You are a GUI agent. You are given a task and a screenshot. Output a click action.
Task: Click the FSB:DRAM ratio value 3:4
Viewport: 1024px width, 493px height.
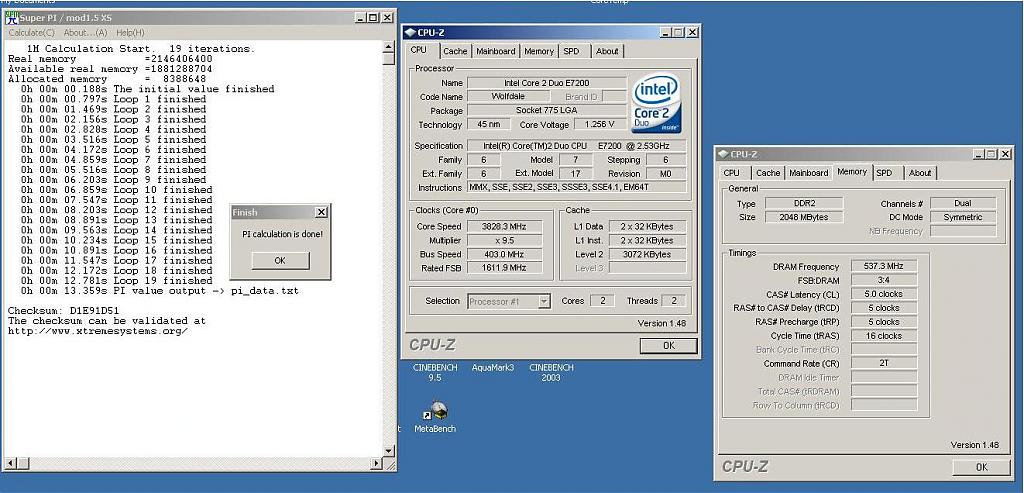[x=884, y=280]
